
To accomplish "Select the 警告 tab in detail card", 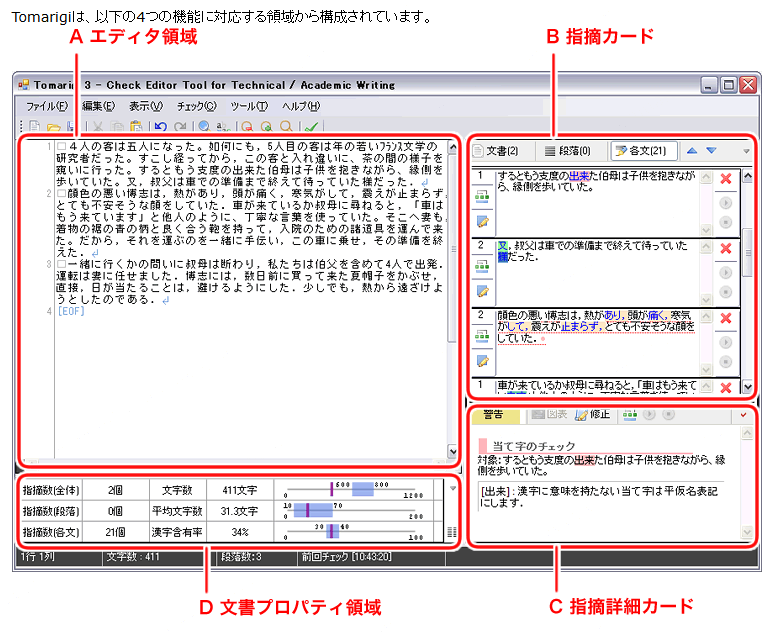I will tap(495, 415).
